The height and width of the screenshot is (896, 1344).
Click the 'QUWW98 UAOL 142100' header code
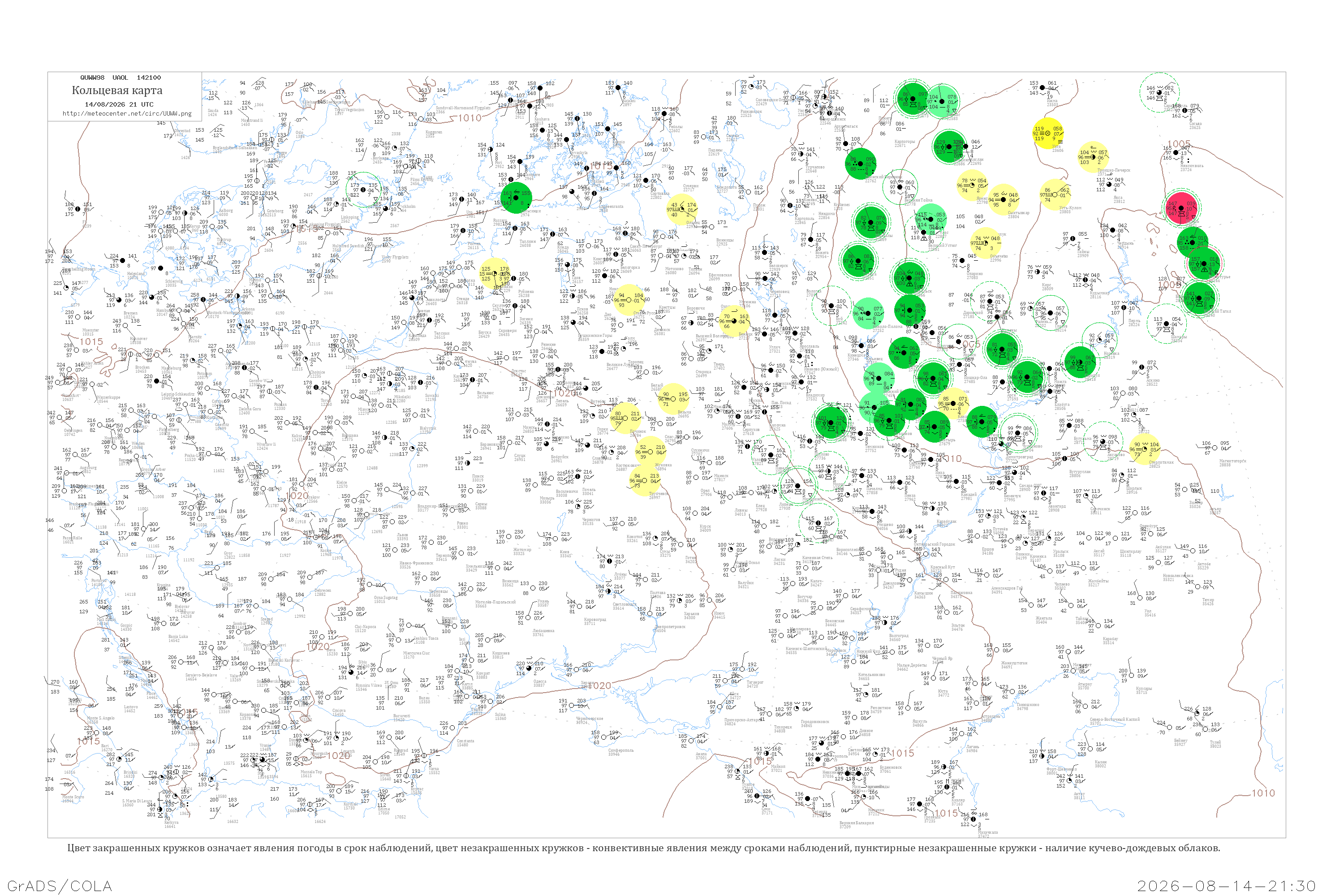[x=121, y=78]
